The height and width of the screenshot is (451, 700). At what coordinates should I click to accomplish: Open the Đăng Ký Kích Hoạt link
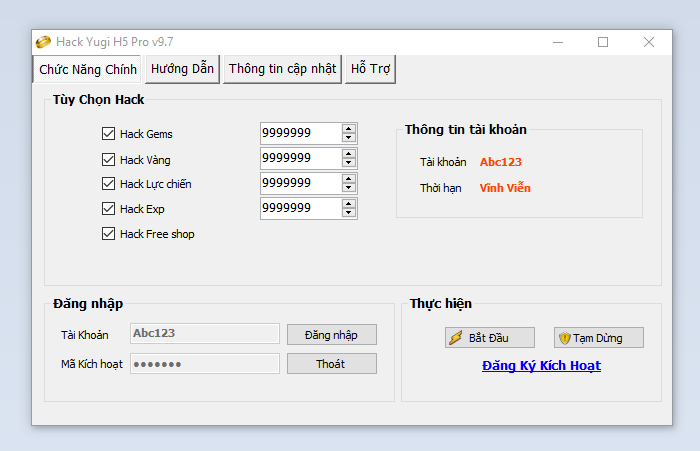pos(541,366)
